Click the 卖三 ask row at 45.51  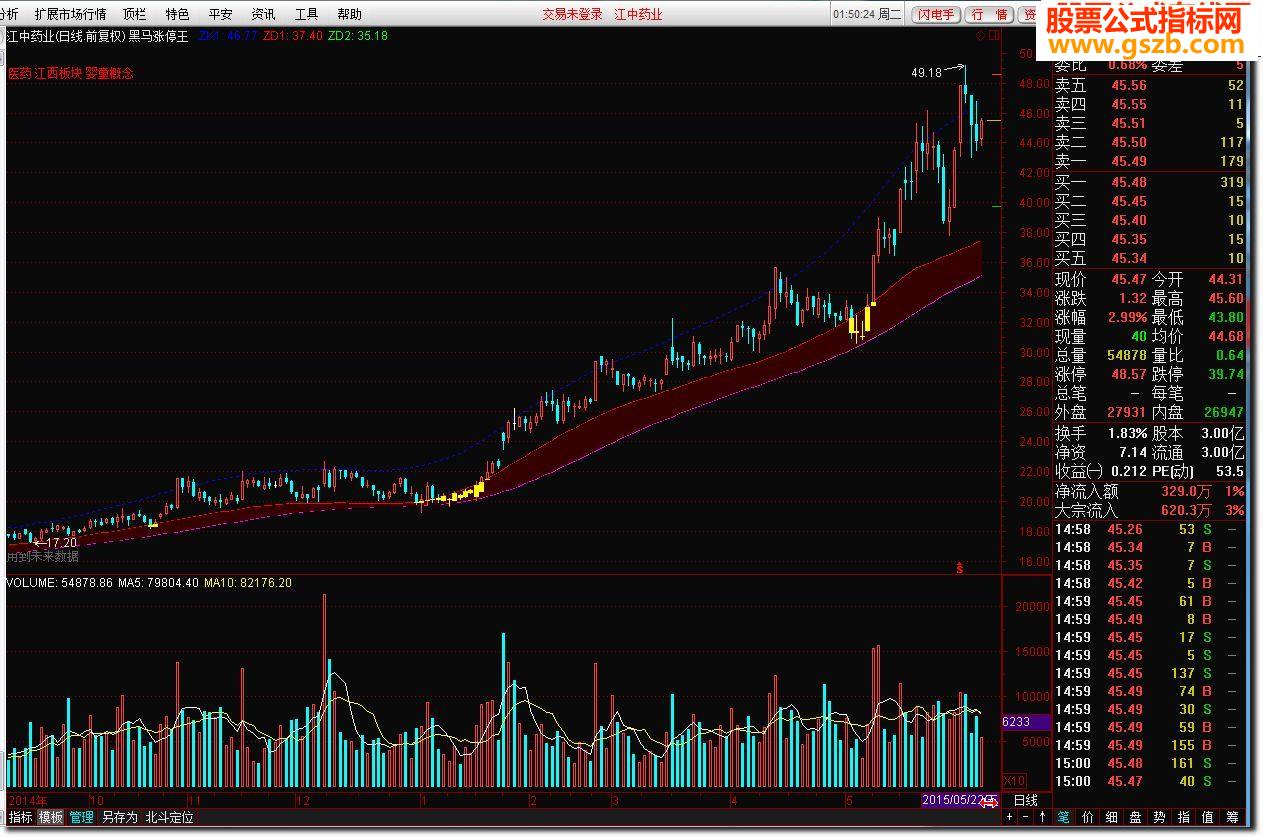[x=1150, y=124]
